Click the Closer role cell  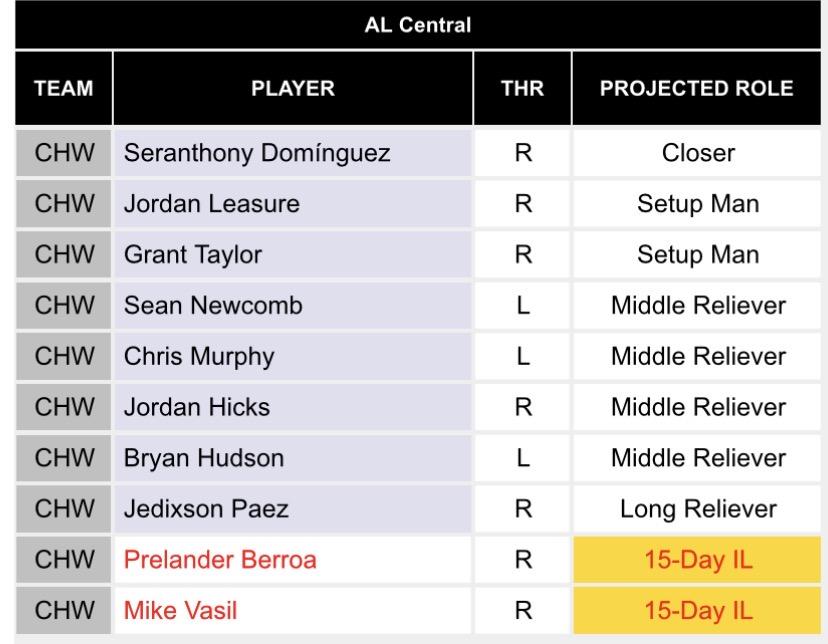(x=698, y=154)
